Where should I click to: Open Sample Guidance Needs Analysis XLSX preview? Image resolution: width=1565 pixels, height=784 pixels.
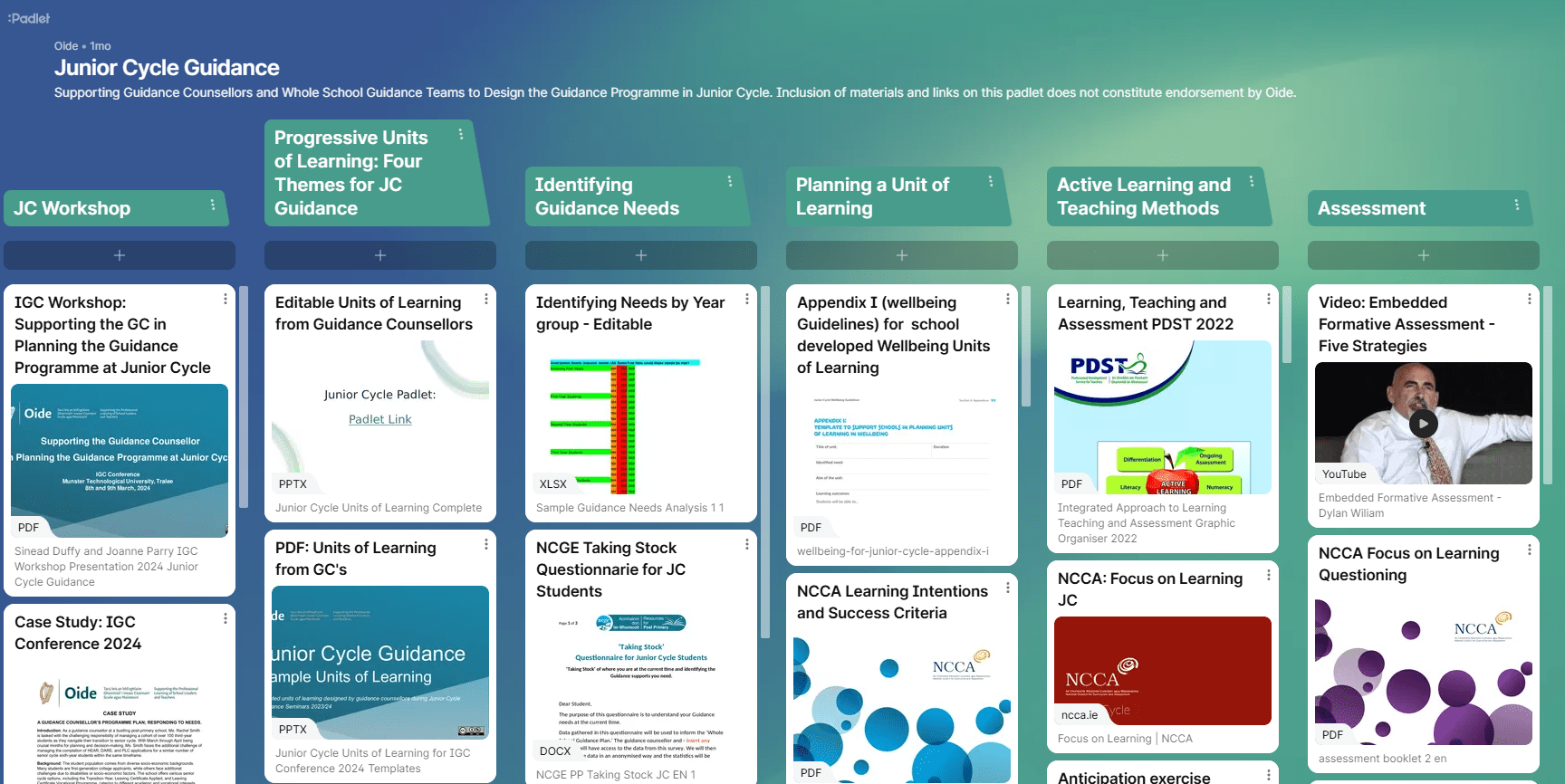click(x=641, y=417)
